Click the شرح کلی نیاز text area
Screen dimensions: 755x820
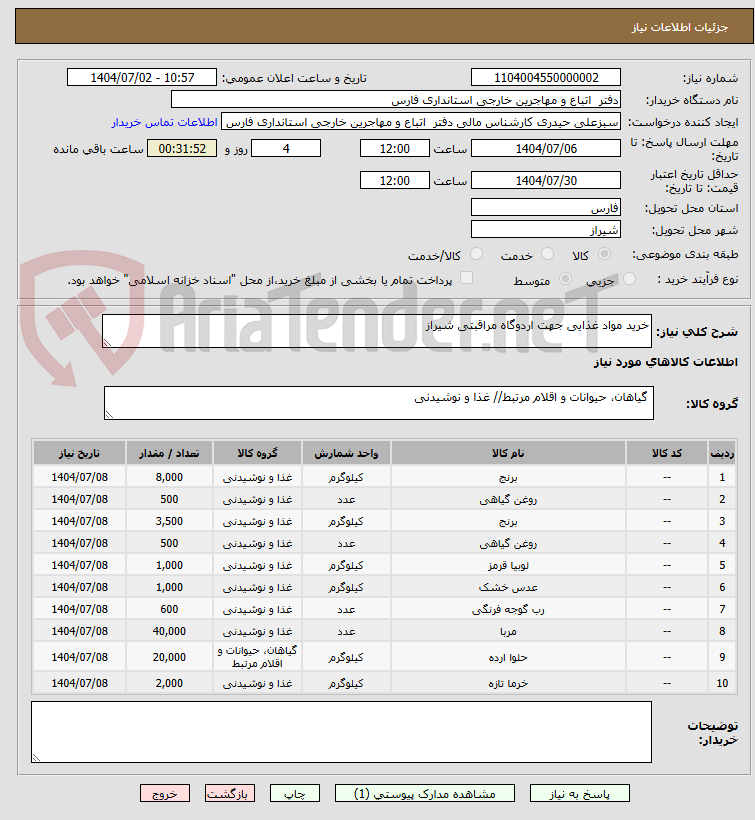377,331
